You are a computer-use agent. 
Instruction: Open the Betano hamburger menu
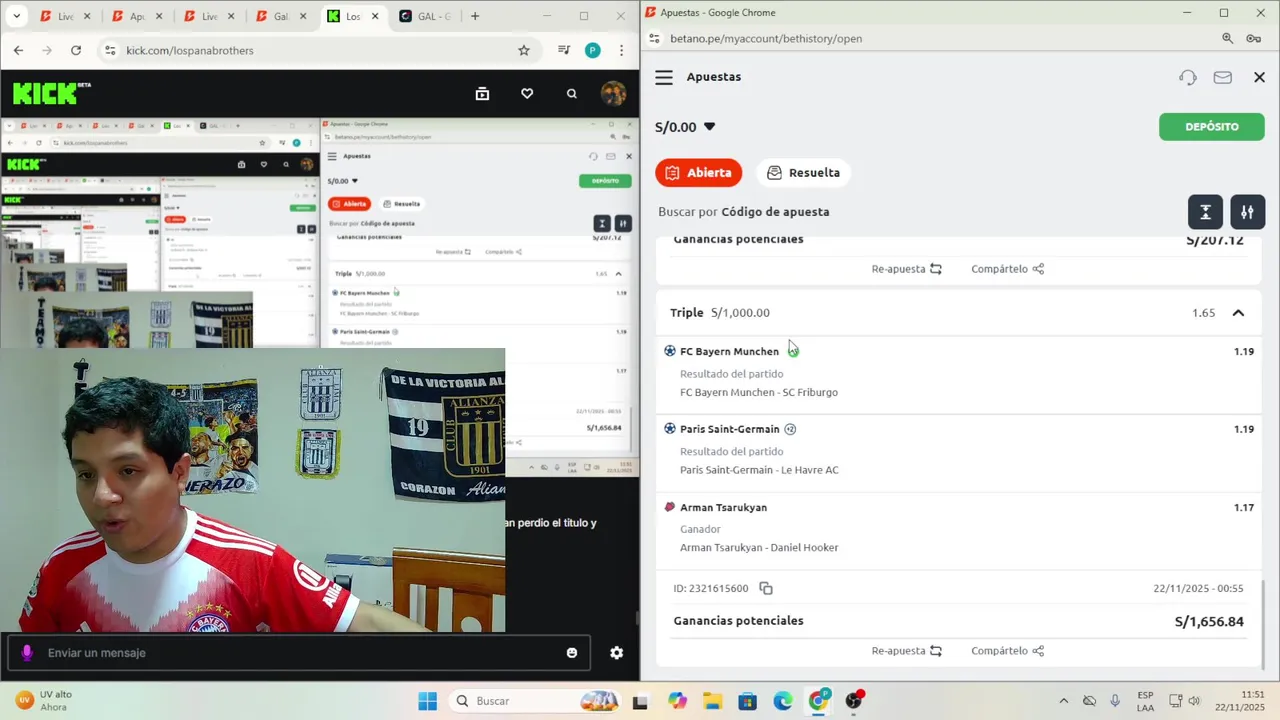coord(664,77)
